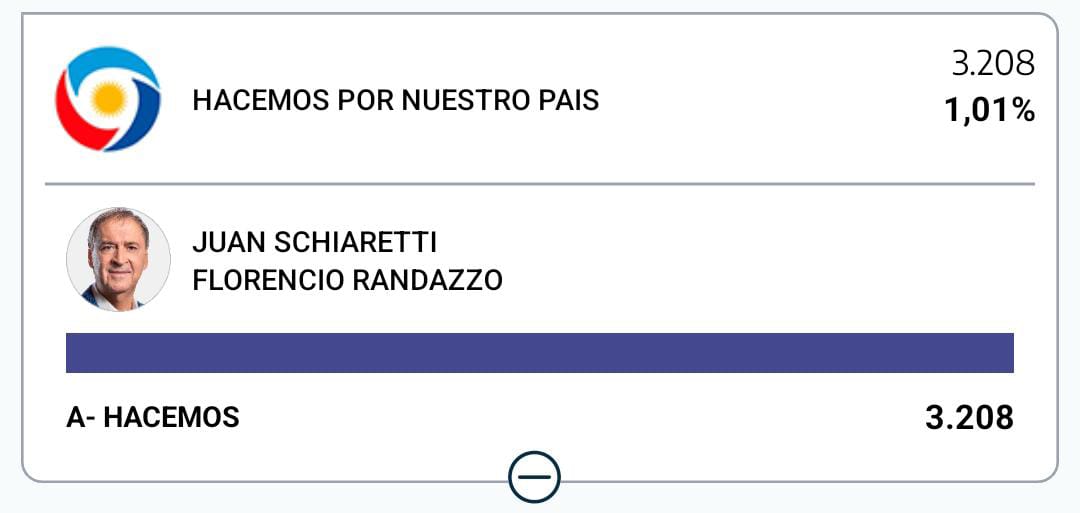This screenshot has width=1080, height=513.
Task: Click the first name FLORENCIO
Action: coord(267,280)
